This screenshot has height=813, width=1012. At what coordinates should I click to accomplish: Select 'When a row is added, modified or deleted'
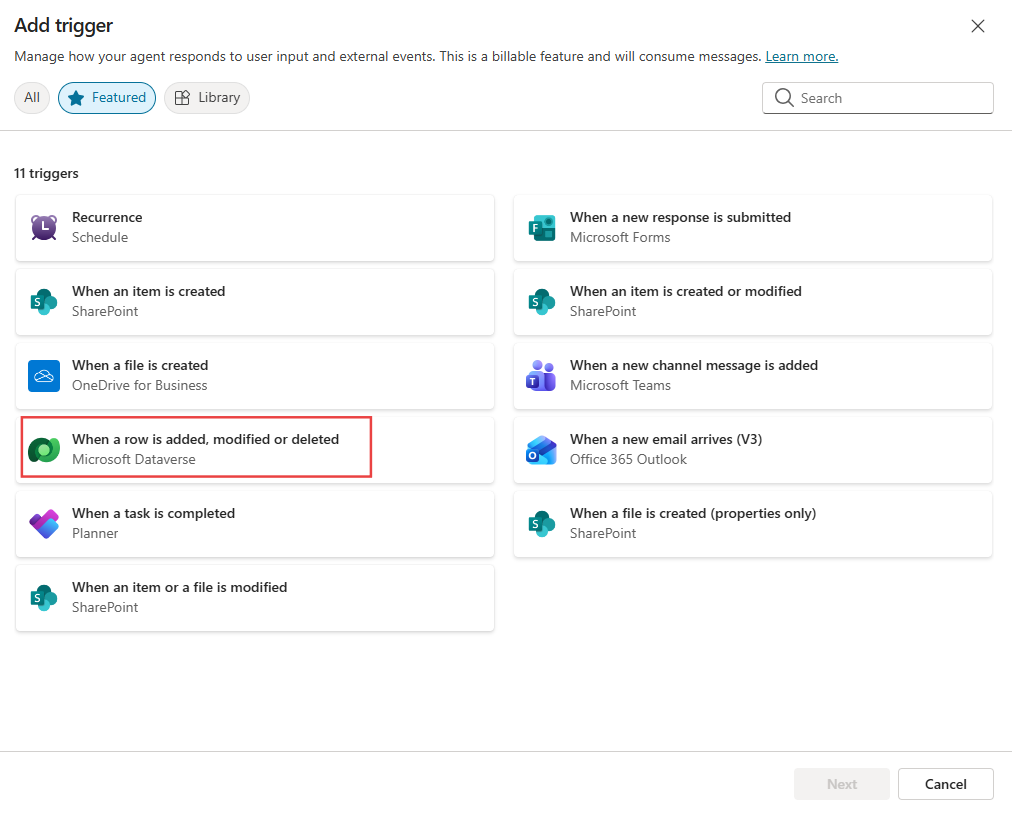click(x=255, y=450)
